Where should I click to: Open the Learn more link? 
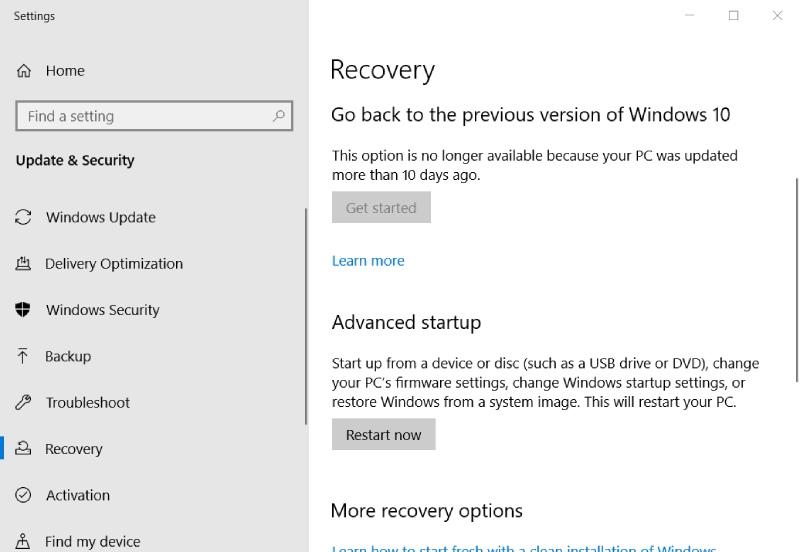(368, 261)
